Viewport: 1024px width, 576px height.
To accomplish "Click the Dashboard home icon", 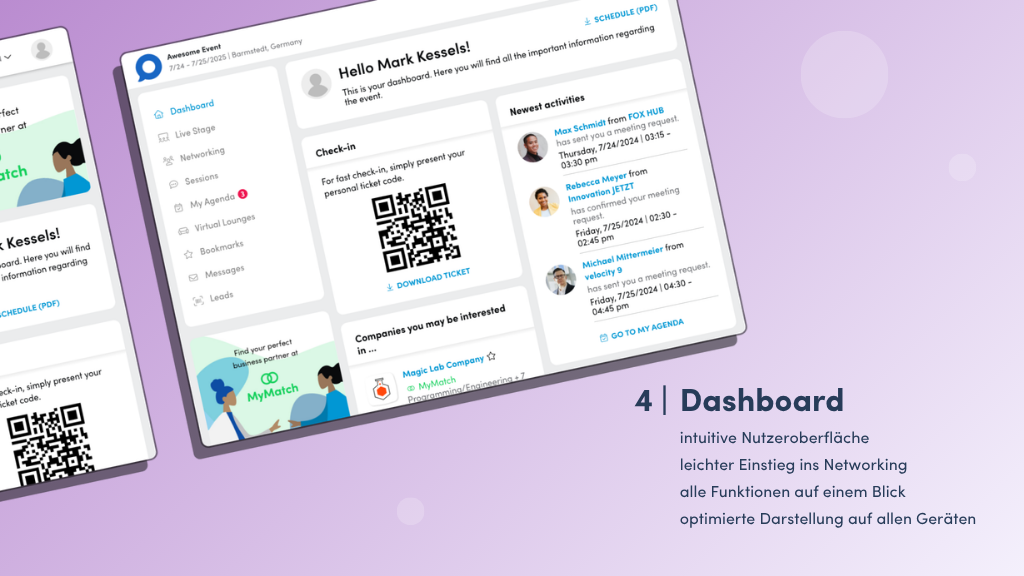I will (x=159, y=114).
